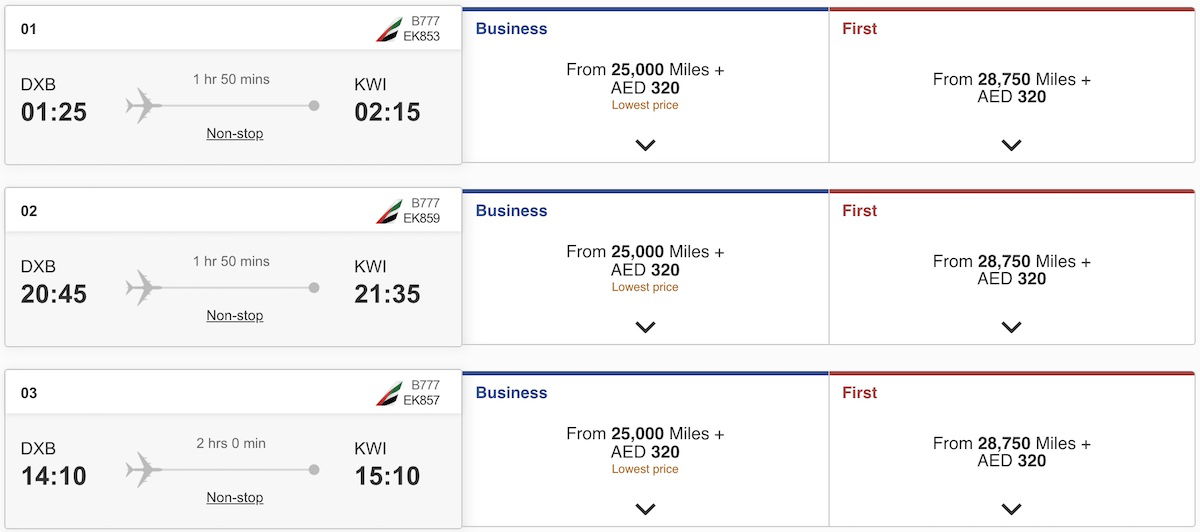The height and width of the screenshot is (532, 1200).
Task: Expand Business fare chevron for flight EK859
Action: pos(645,327)
